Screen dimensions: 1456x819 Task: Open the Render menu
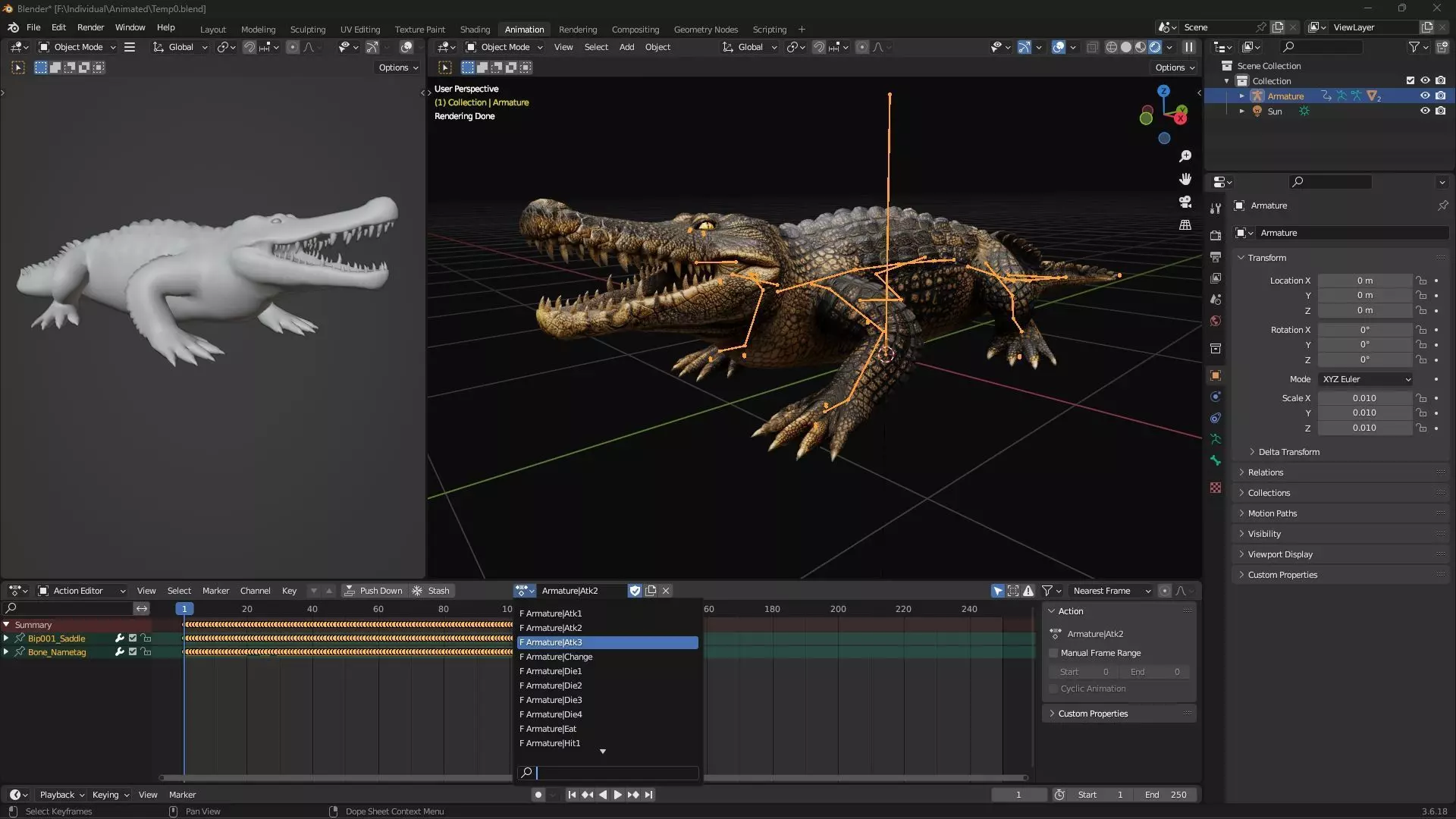coord(90,27)
